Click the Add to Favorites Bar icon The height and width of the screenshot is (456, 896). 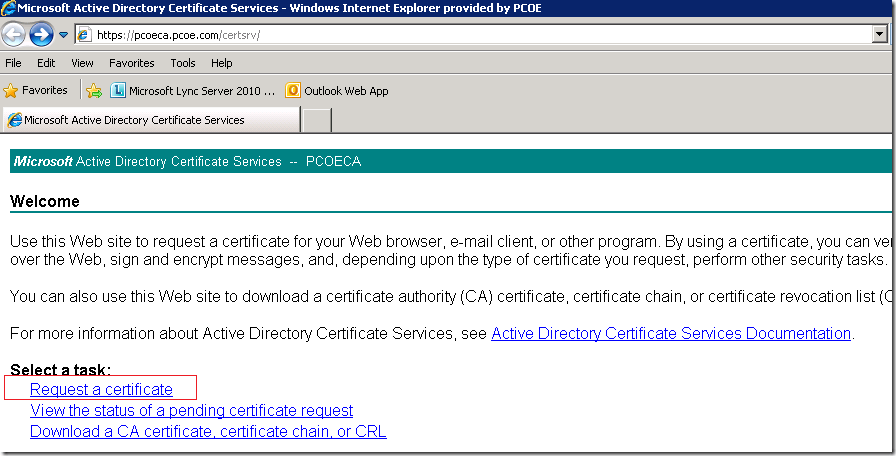[94, 90]
